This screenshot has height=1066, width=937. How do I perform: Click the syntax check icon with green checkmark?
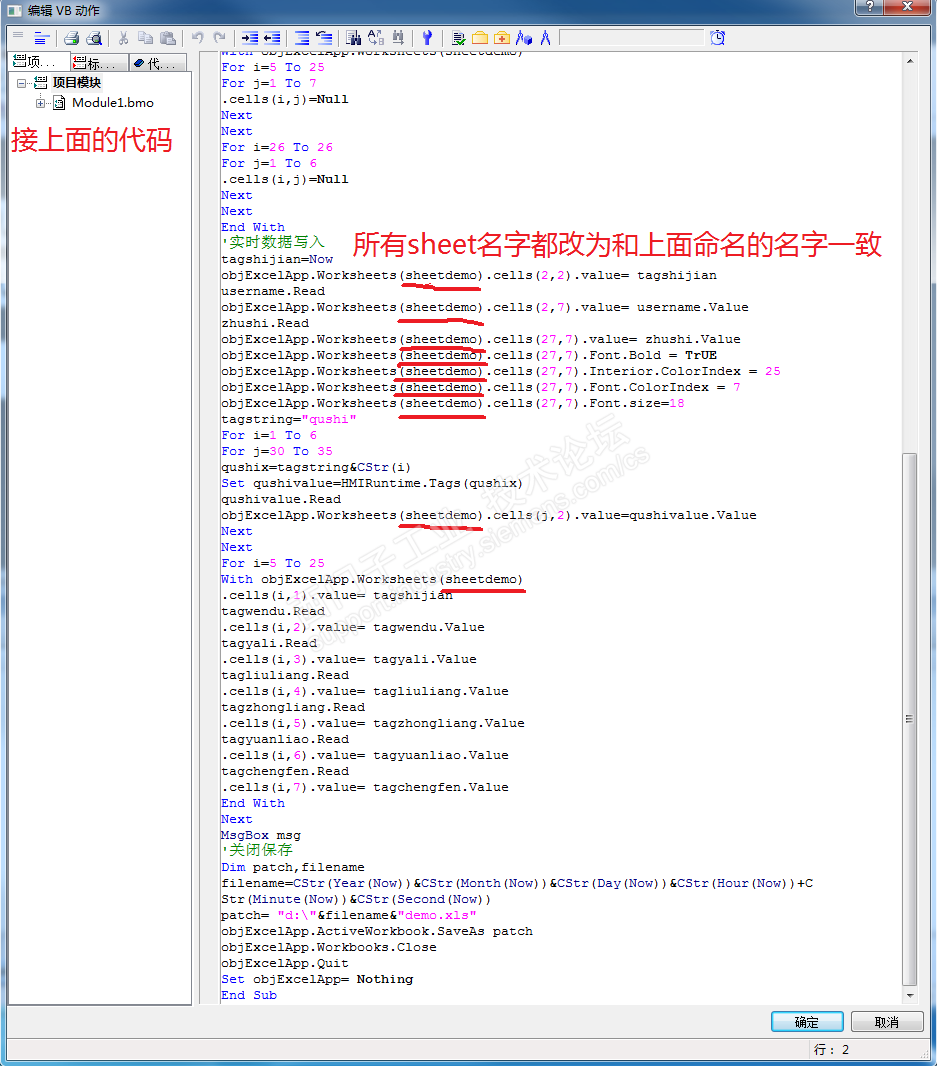pos(458,38)
